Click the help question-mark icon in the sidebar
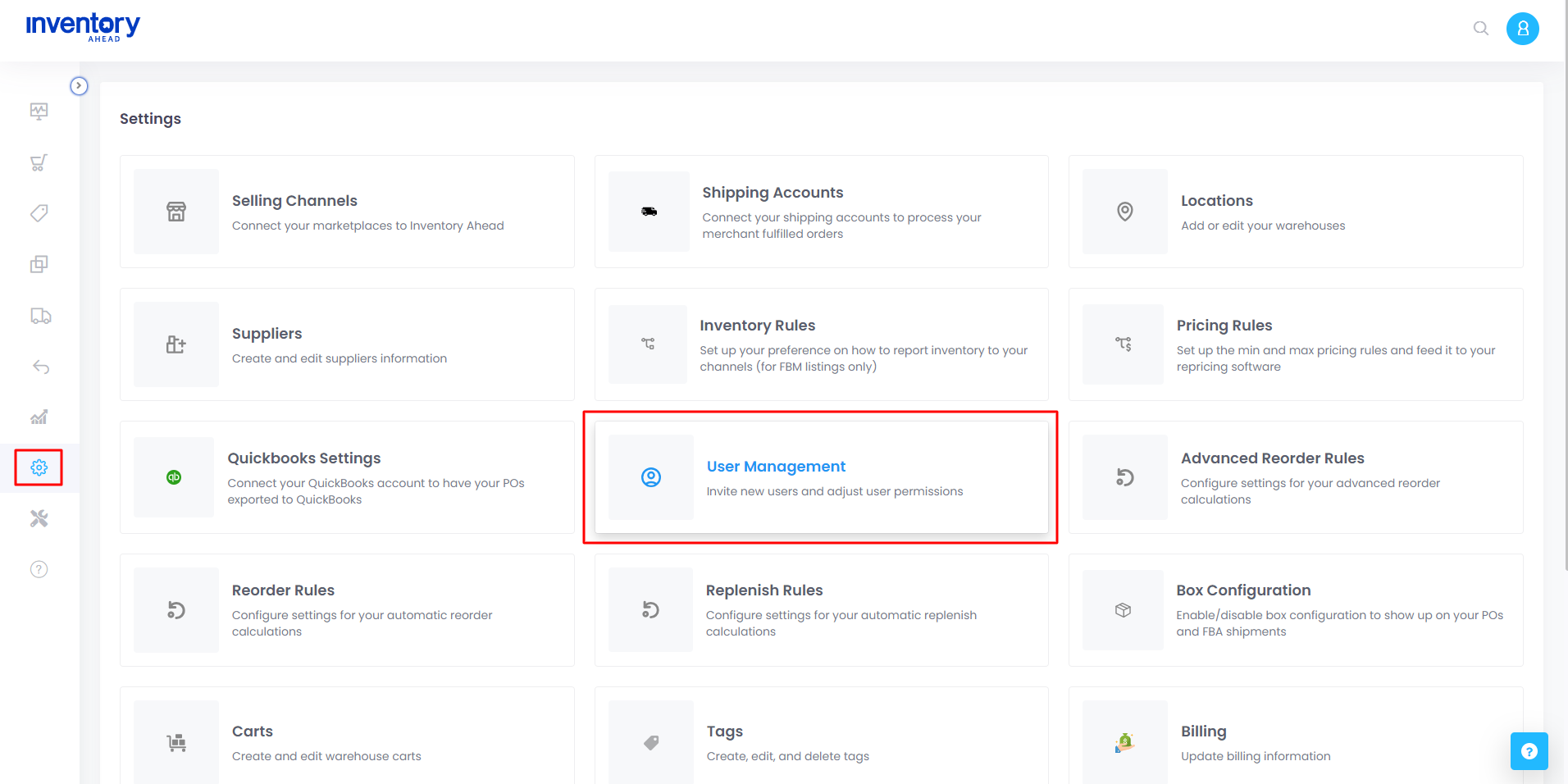 [39, 569]
